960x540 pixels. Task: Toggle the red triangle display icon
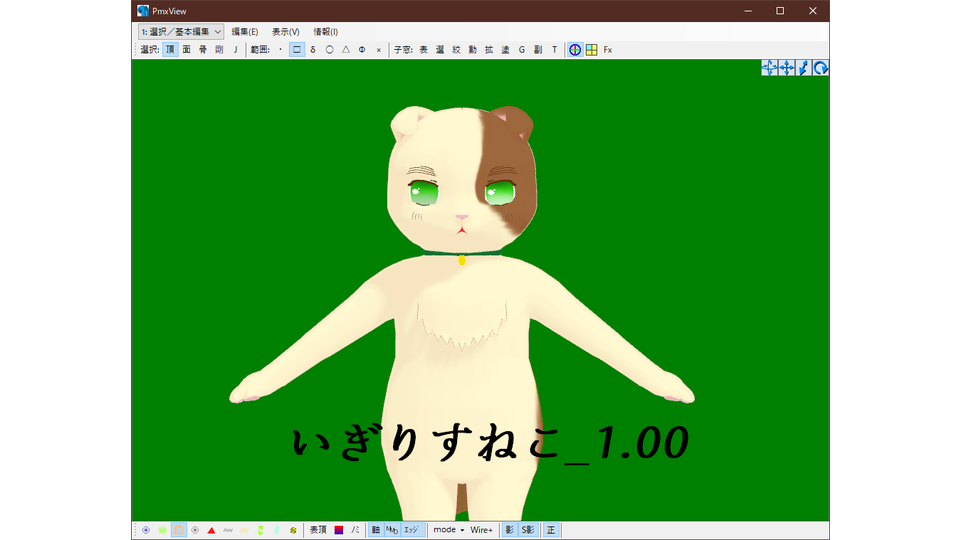[x=211, y=530]
